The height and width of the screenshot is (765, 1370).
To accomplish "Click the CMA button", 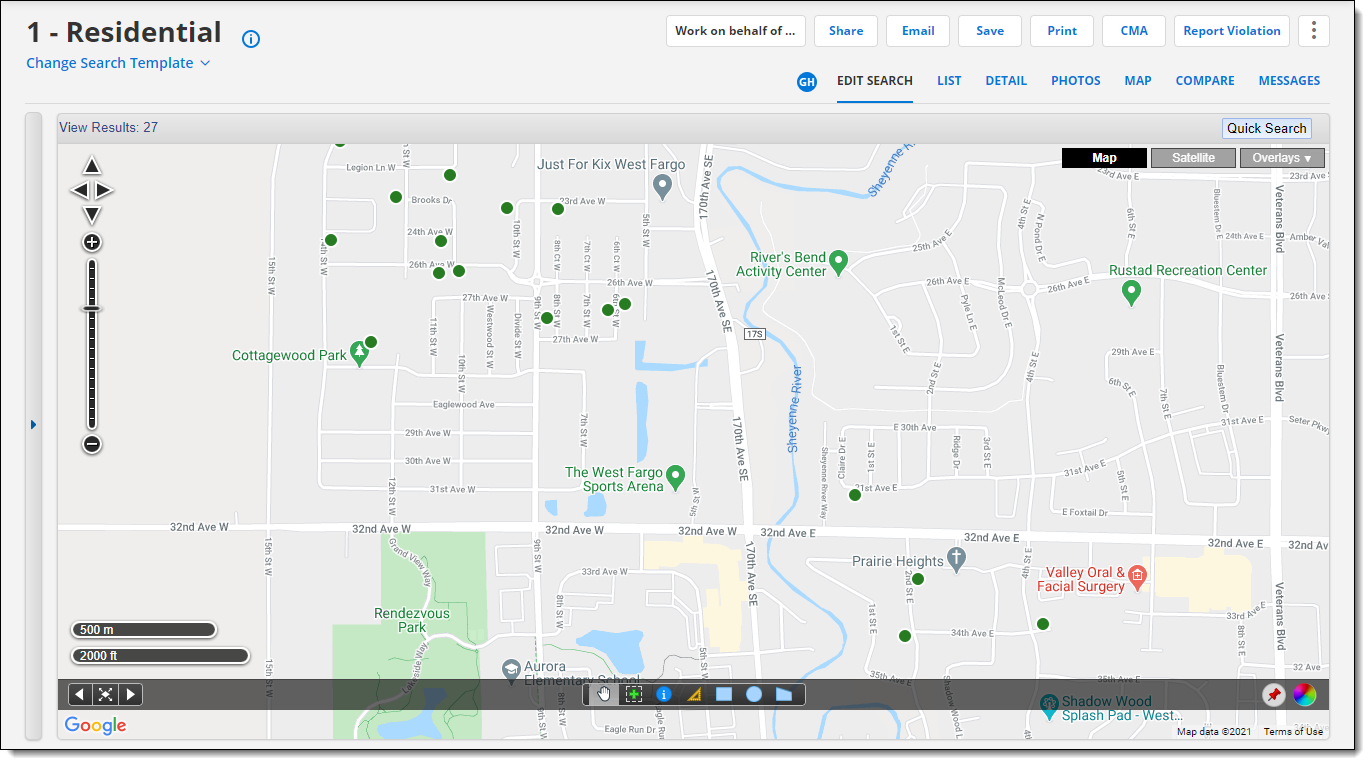I will pos(1134,31).
